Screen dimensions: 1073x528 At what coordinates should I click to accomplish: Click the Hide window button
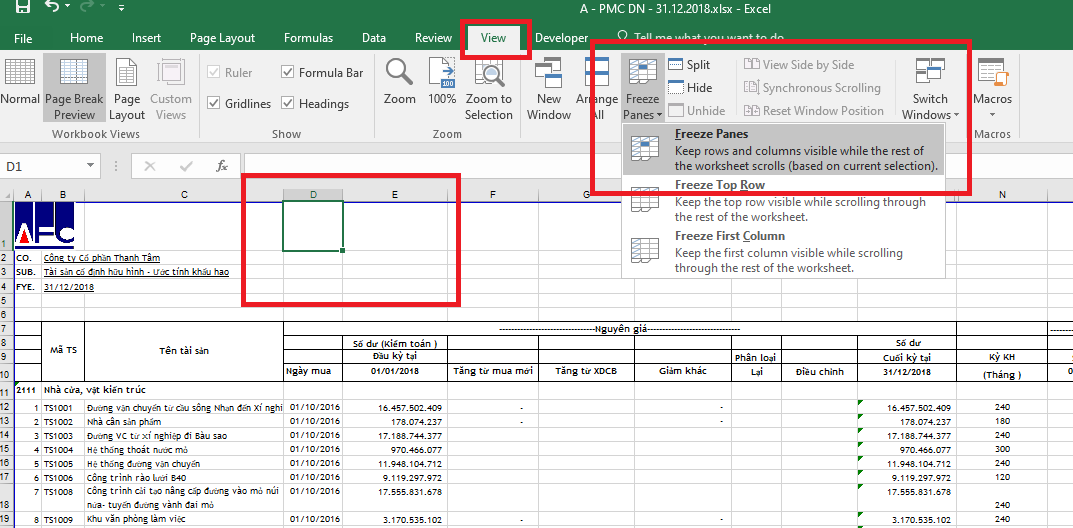pyautogui.click(x=689, y=88)
